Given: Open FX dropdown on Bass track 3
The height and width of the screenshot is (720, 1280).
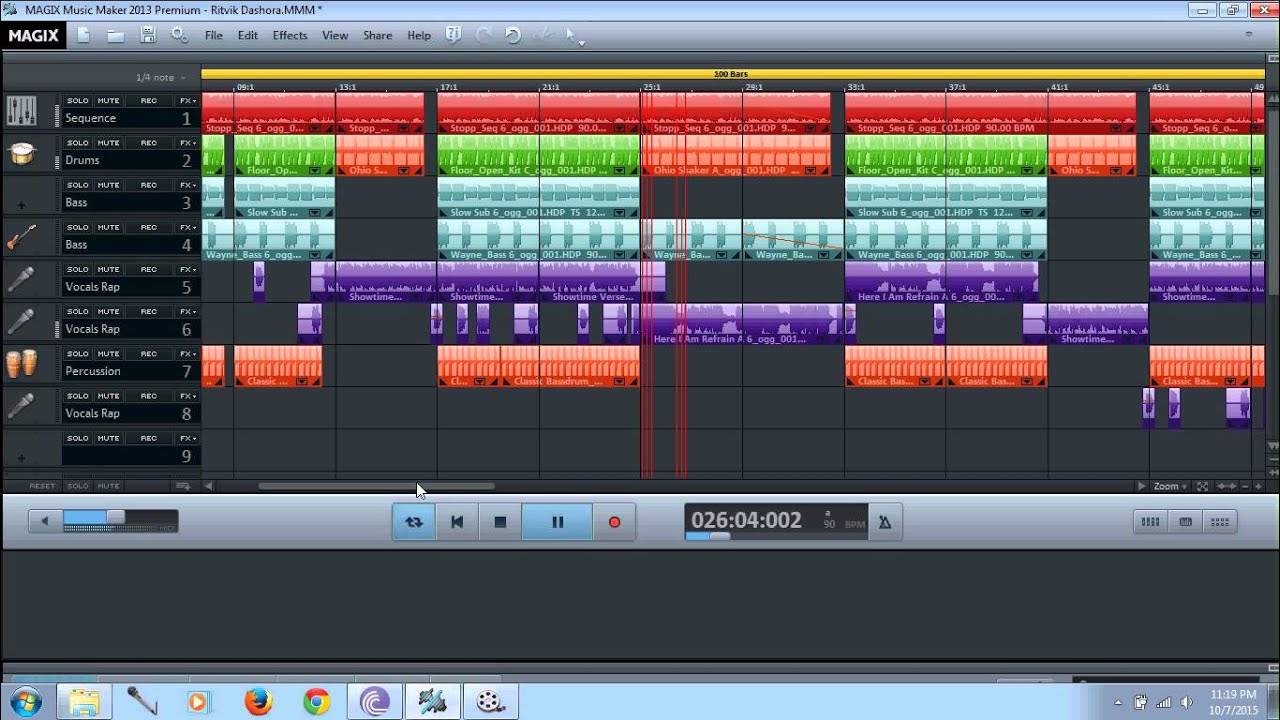Looking at the screenshot, I should 187,185.
